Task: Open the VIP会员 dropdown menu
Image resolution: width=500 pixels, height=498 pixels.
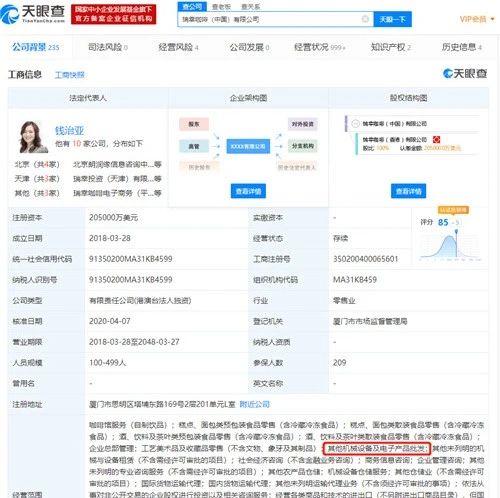Action: (477, 19)
